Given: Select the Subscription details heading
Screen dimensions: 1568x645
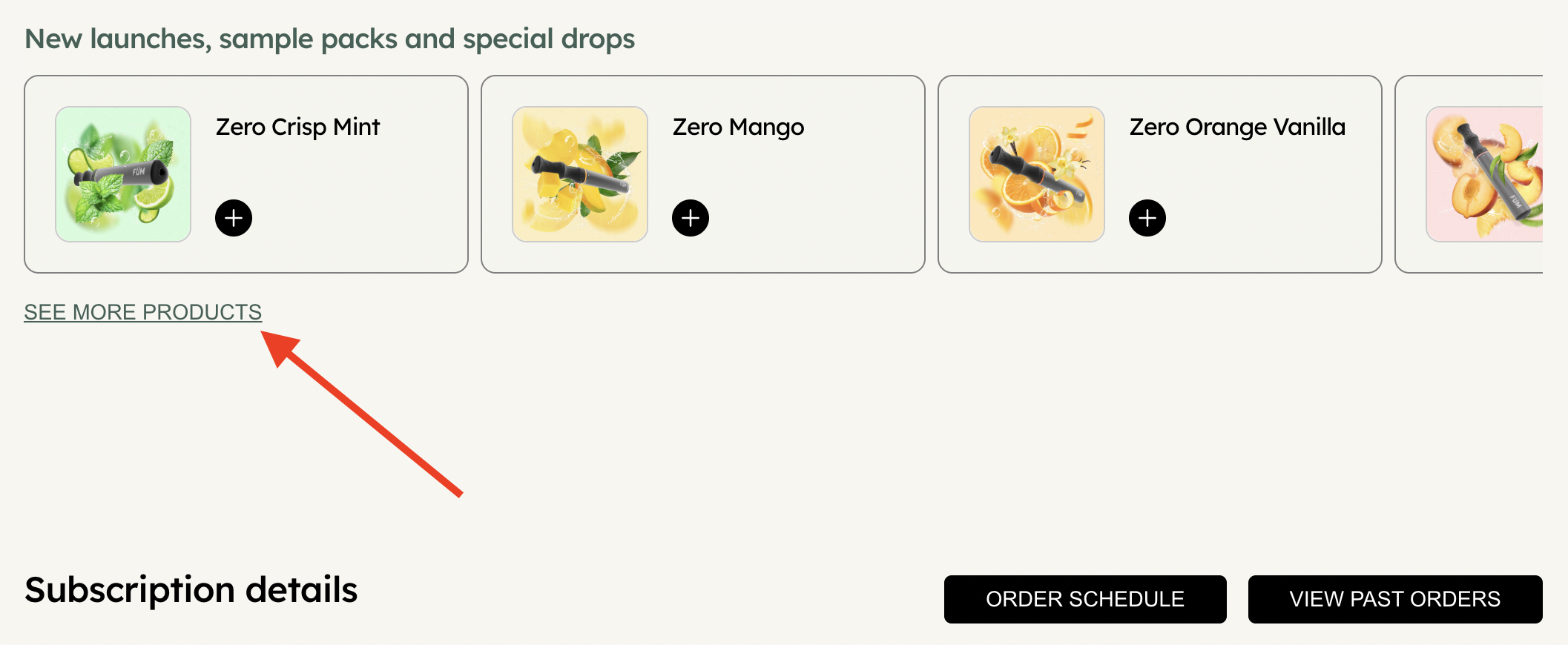Looking at the screenshot, I should [x=191, y=590].
